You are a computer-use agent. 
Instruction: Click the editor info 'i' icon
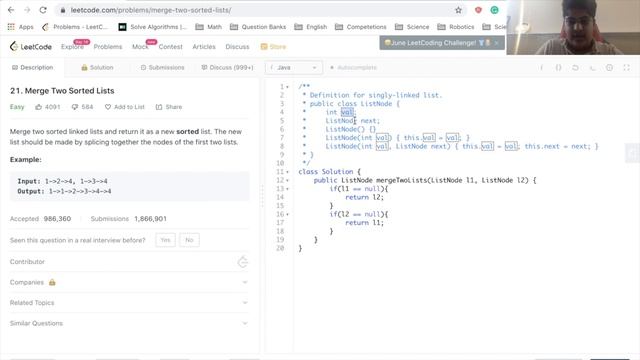pos(542,68)
